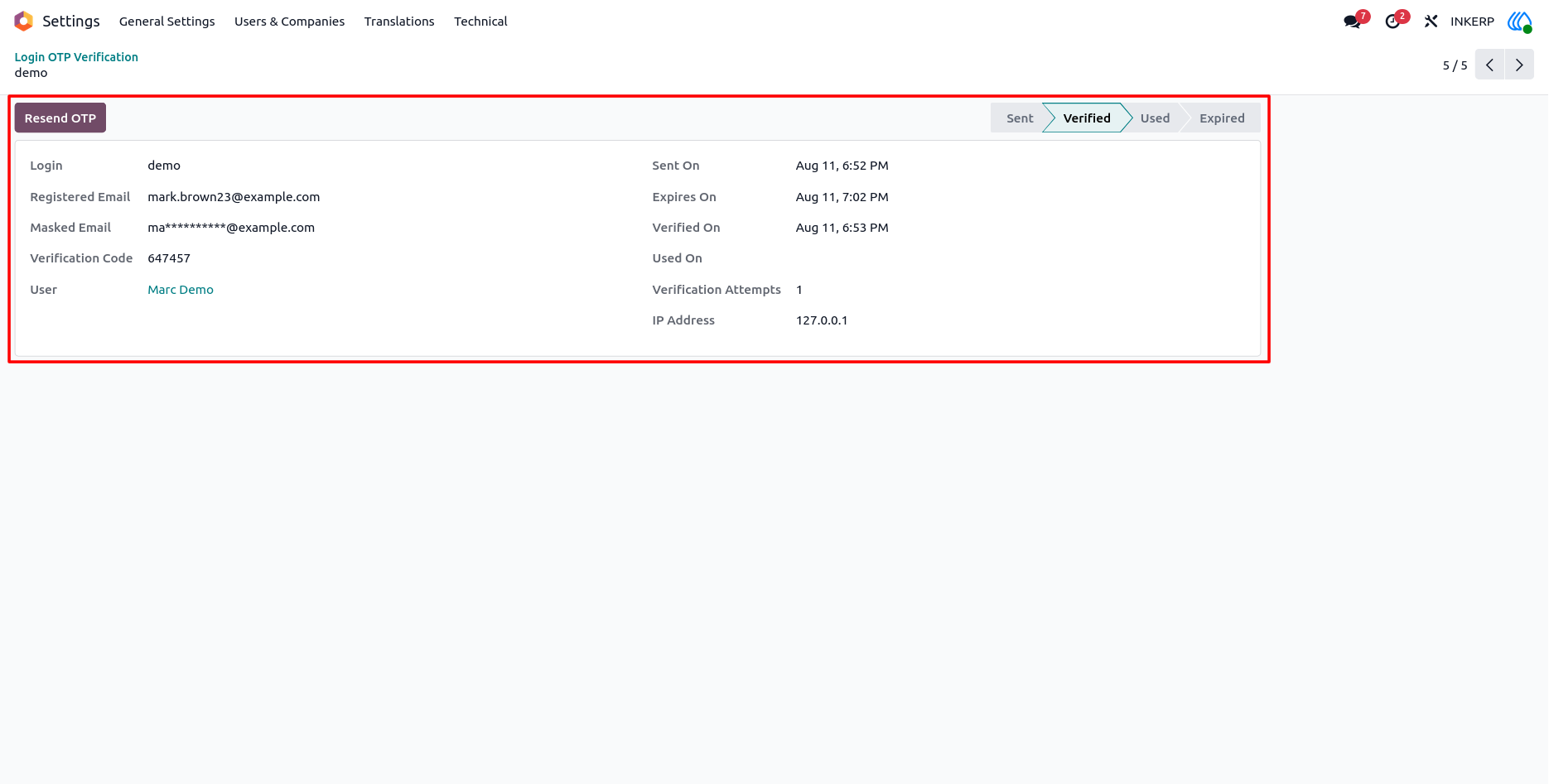Viewport: 1549px width, 784px height.
Task: Select the Expired status stage
Action: coord(1222,118)
